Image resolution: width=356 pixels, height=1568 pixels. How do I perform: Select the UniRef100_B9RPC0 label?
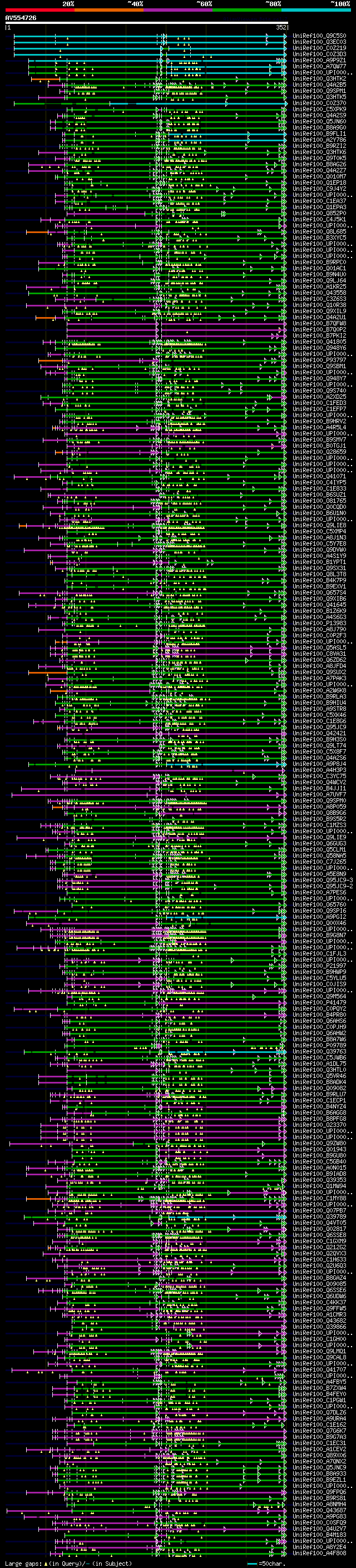[x=319, y=262]
